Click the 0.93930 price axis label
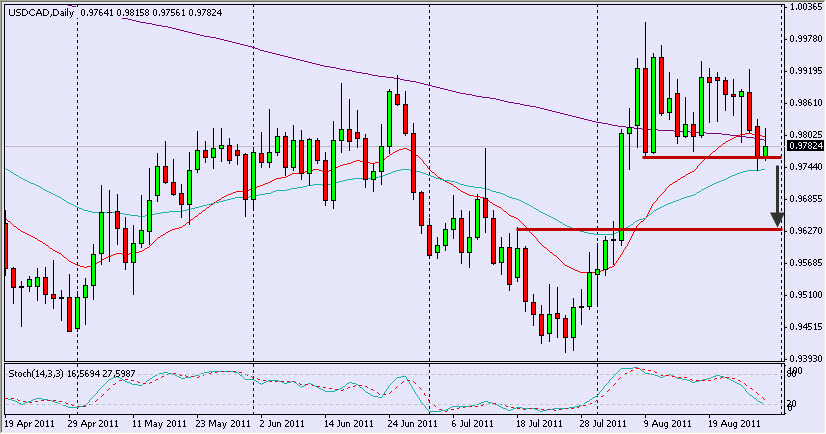826x434 pixels. point(806,358)
